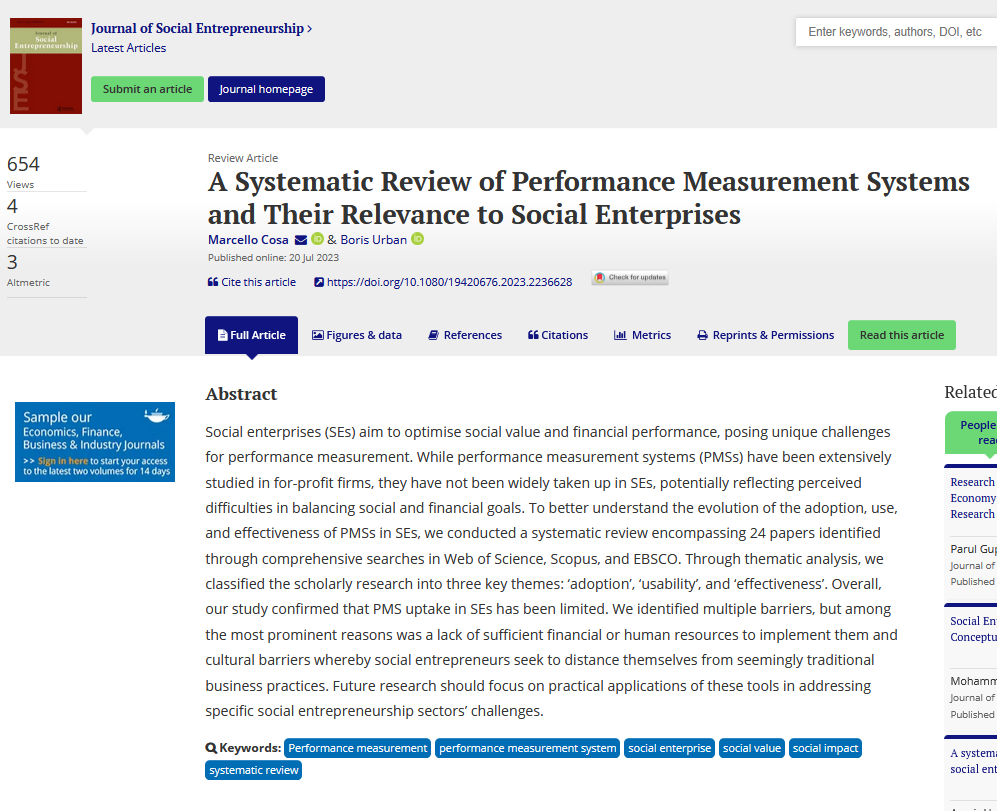Open Reprints & Permissions
The height and width of the screenshot is (811, 997).
click(766, 335)
